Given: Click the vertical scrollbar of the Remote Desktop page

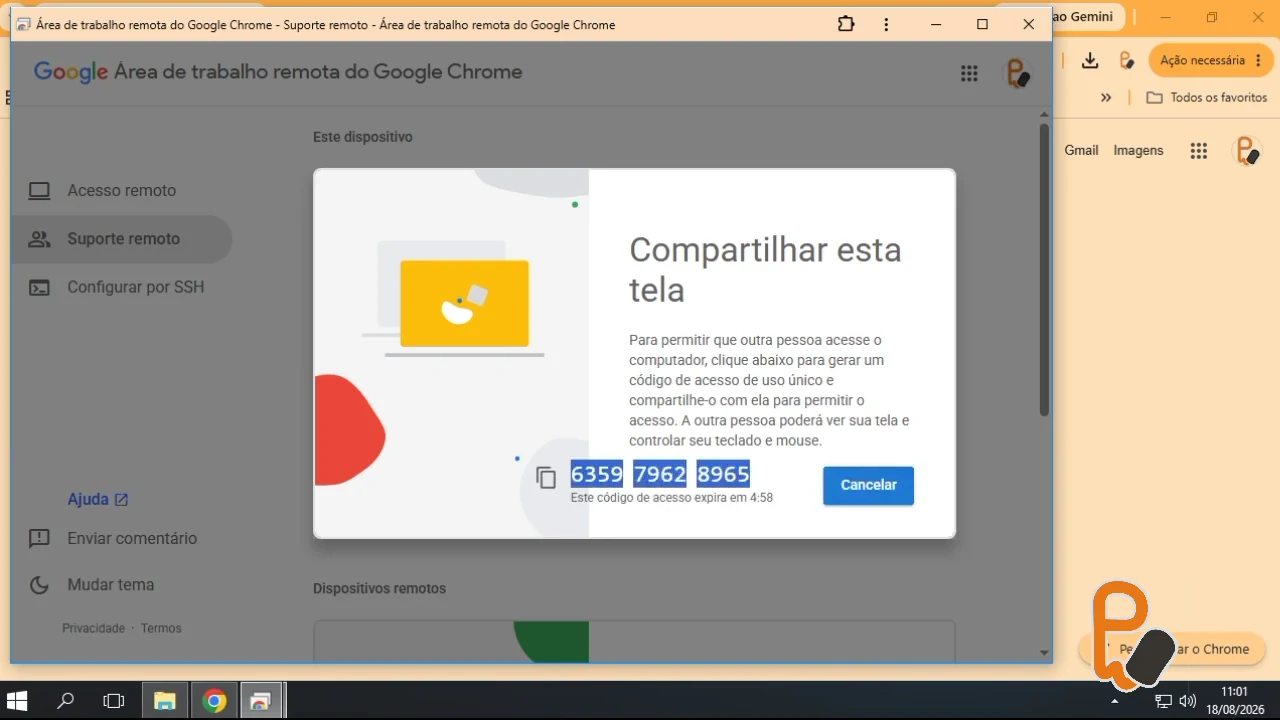Looking at the screenshot, I should pyautogui.click(x=1044, y=270).
